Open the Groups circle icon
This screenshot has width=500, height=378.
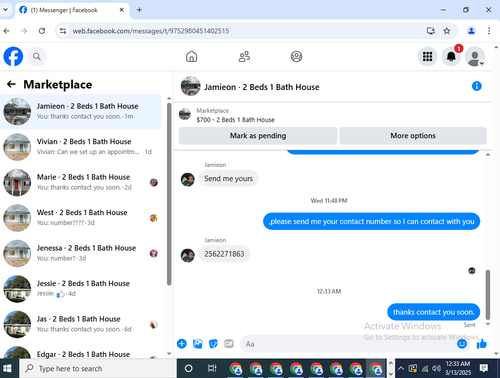coord(296,56)
